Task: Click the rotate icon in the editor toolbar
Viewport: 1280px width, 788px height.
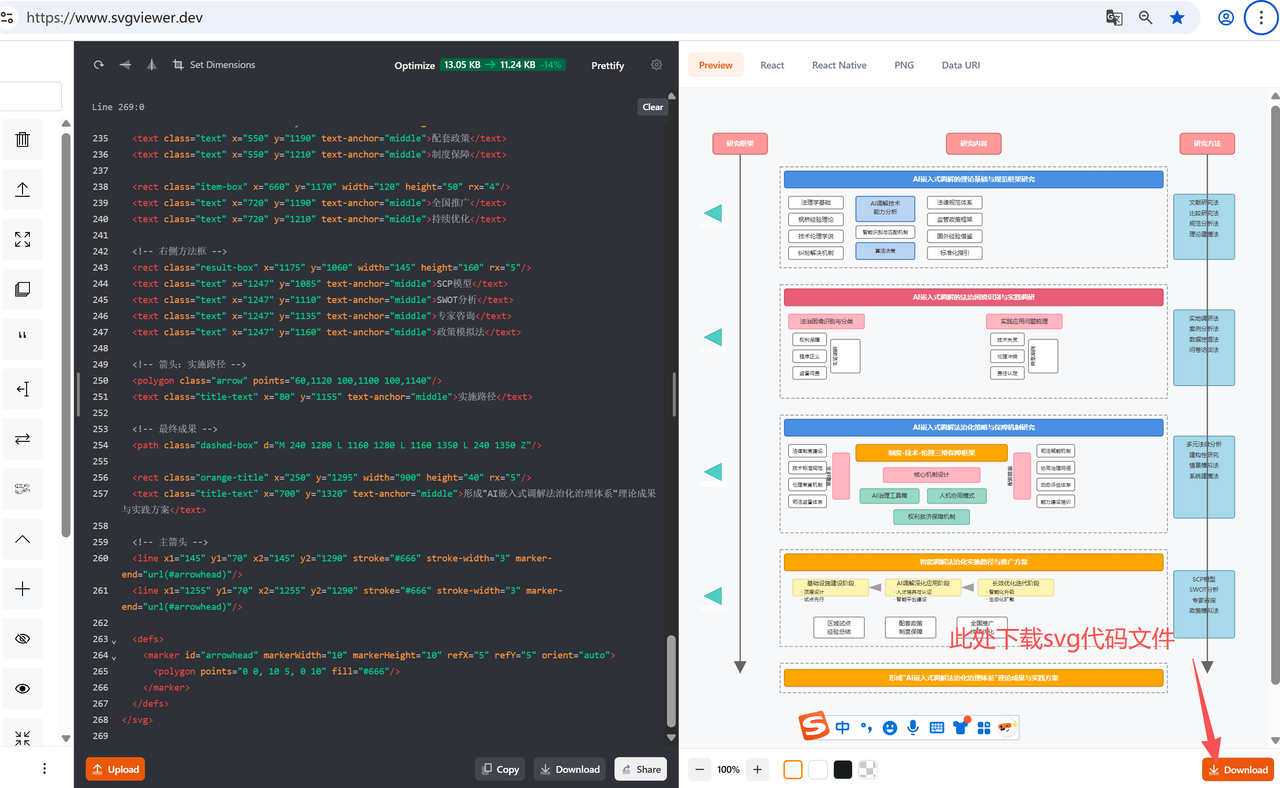Action: [98, 65]
